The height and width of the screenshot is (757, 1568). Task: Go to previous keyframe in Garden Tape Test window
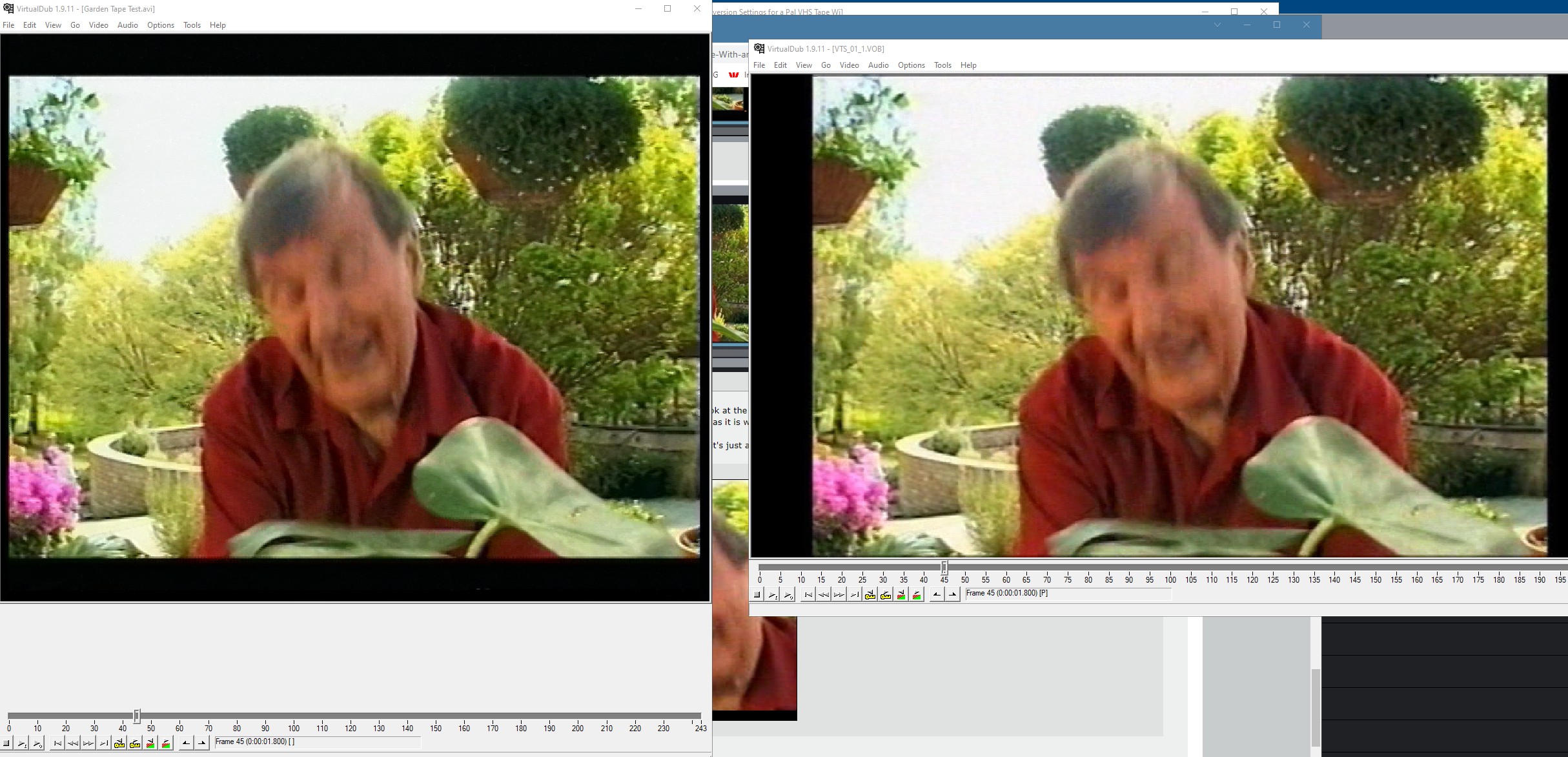pyautogui.click(x=119, y=743)
